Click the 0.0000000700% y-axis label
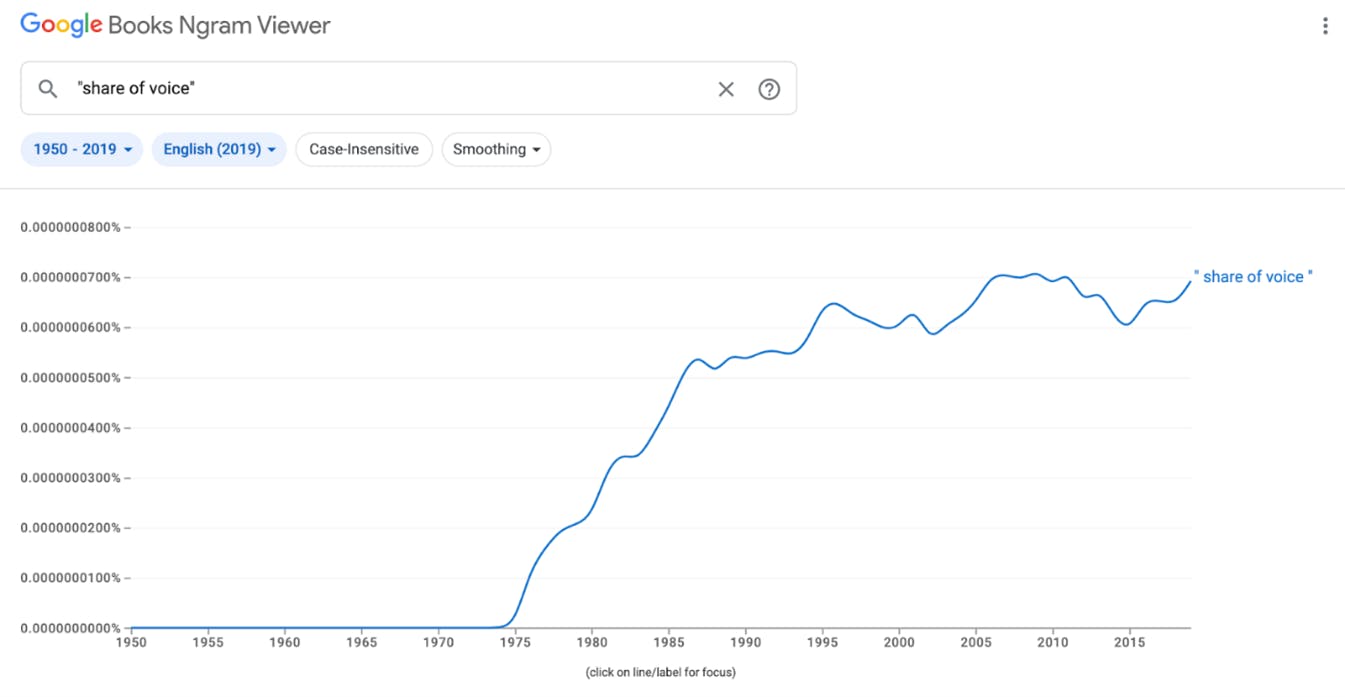 (70, 277)
